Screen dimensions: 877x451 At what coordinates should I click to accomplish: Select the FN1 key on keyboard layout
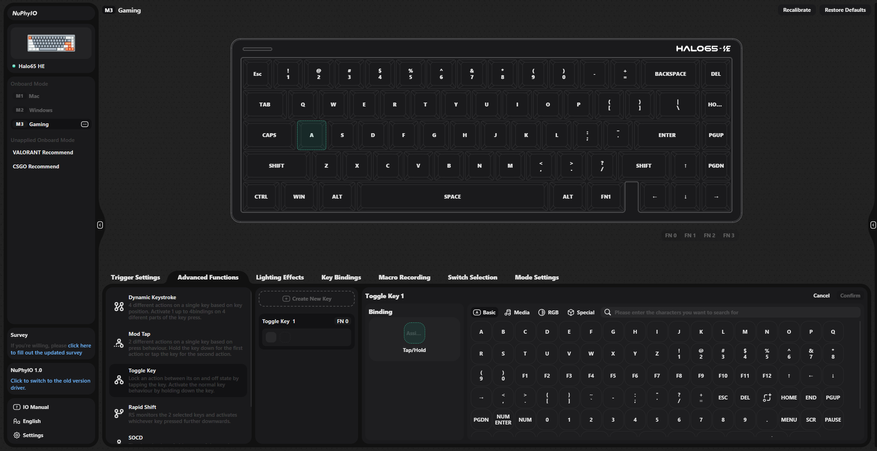tap(606, 196)
